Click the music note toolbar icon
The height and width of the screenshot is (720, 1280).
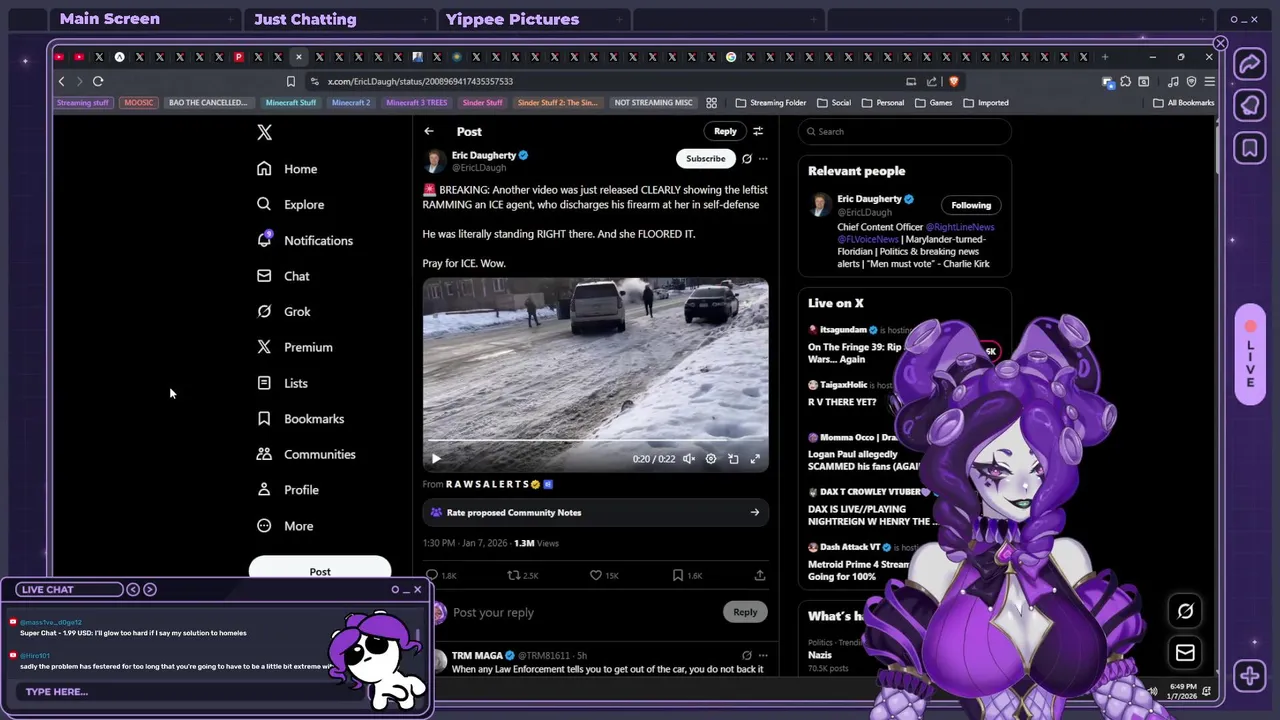pyautogui.click(x=1173, y=81)
